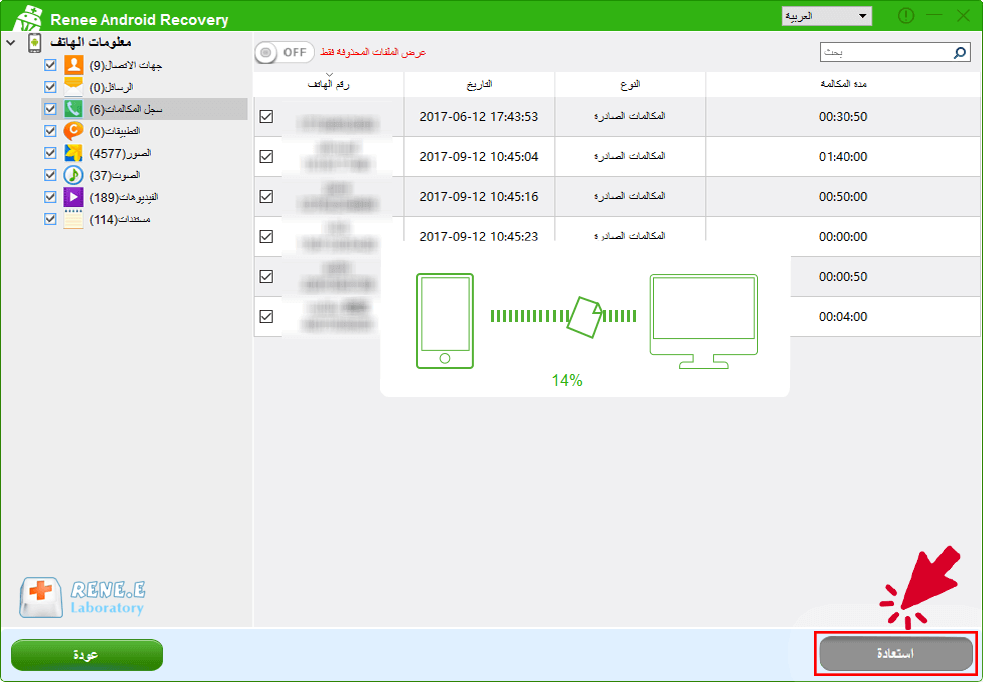Toggle the الصور(4577) checkbox
Image resolution: width=983 pixels, height=682 pixels.
[x=50, y=153]
